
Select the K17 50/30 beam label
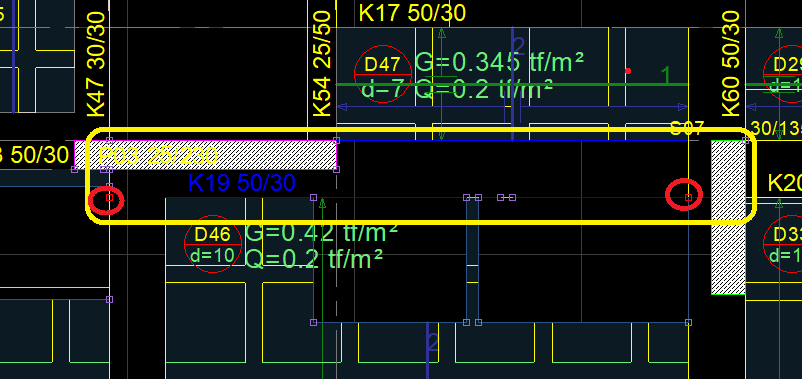coord(412,13)
